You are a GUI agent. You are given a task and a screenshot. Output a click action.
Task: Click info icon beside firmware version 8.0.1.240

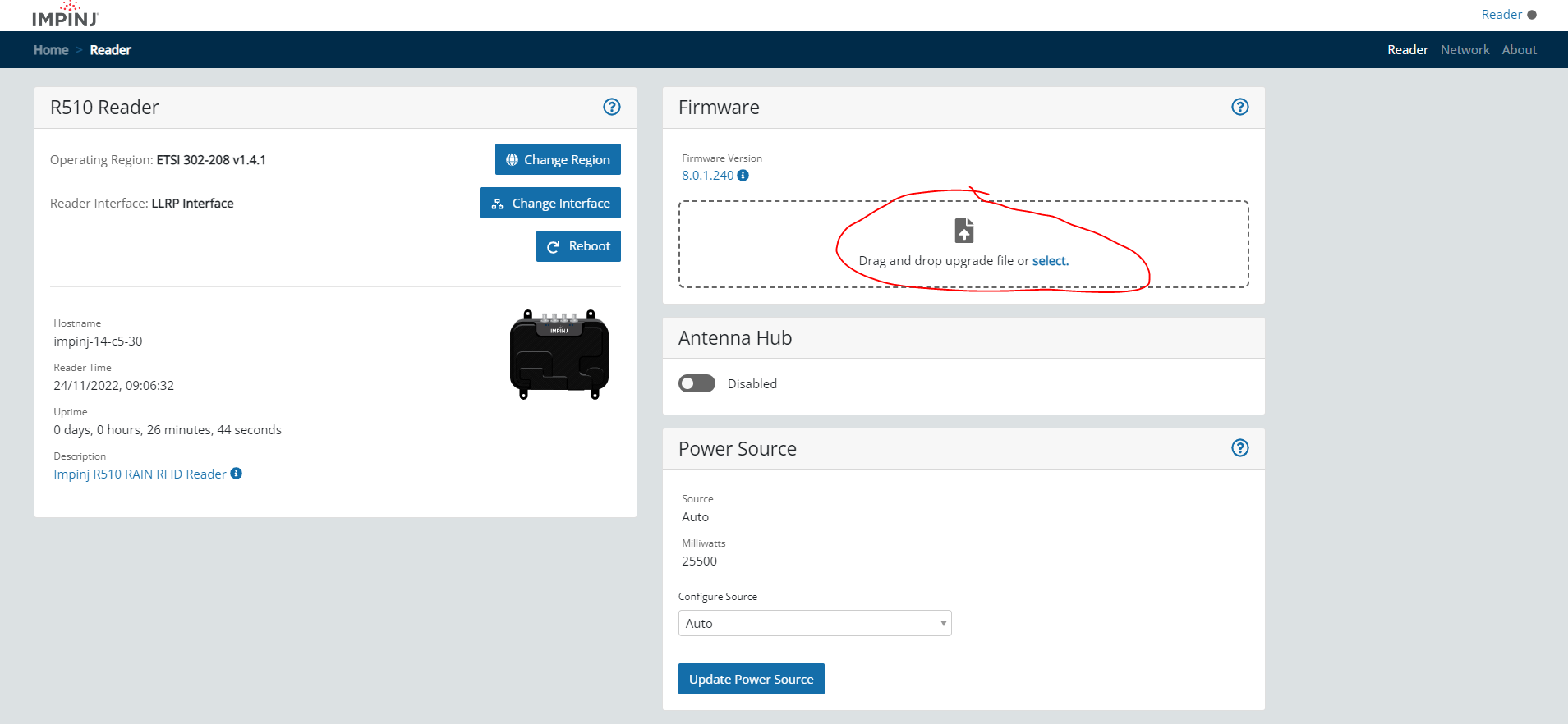click(x=743, y=175)
